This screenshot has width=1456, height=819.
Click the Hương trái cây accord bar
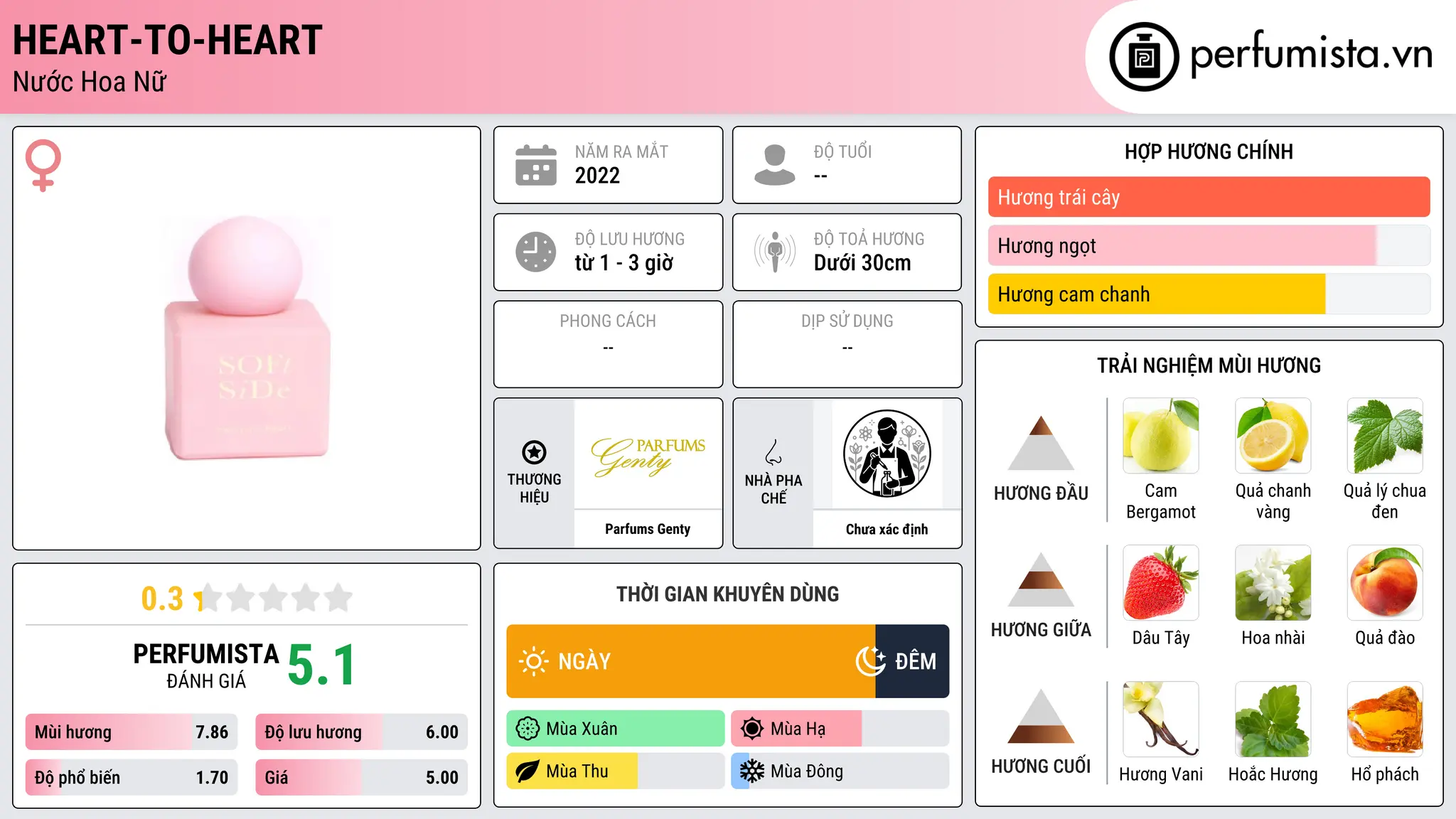(1209, 197)
